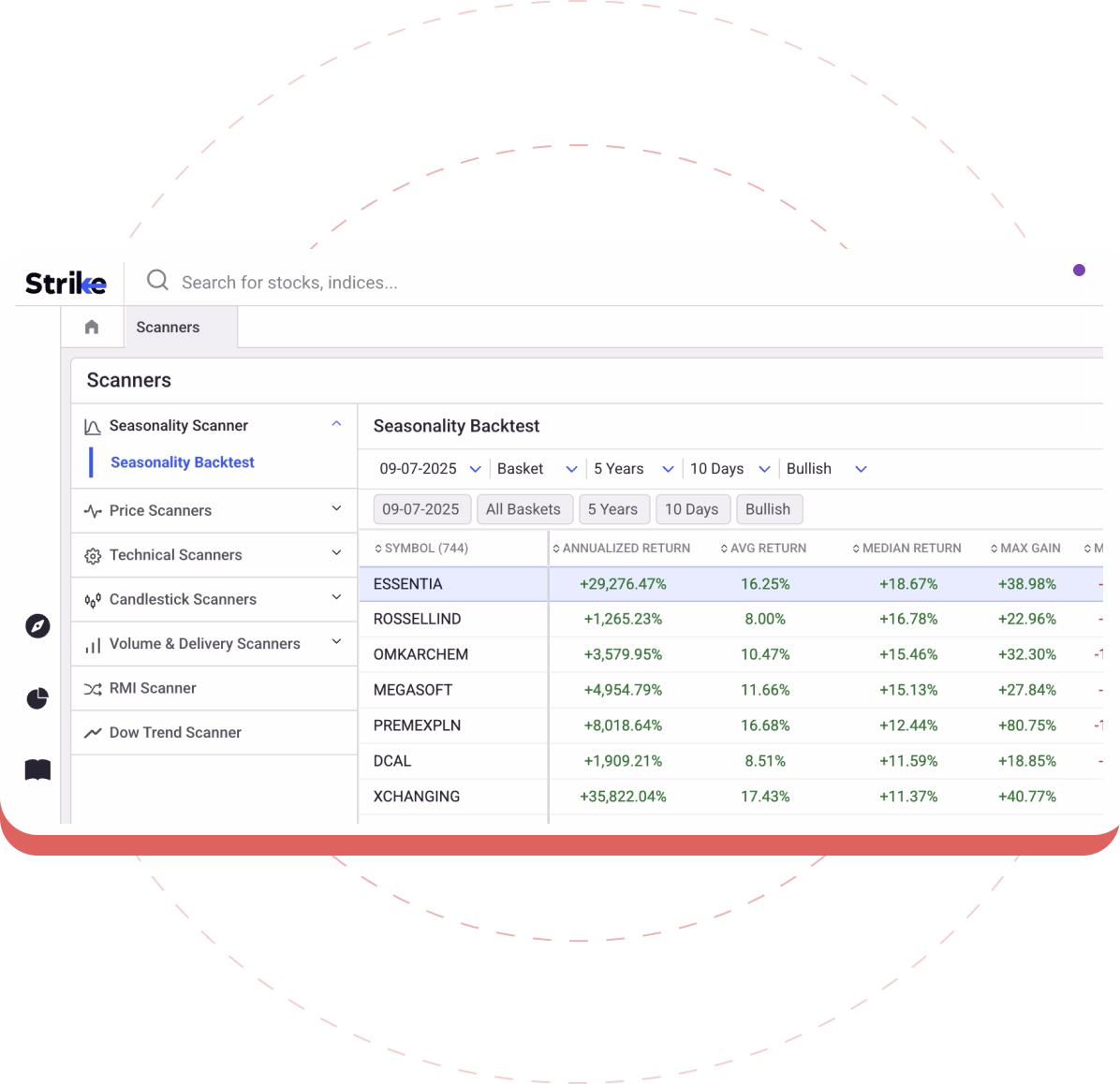1120x1084 pixels.
Task: Expand the Price Scanners section
Action: coord(336,509)
